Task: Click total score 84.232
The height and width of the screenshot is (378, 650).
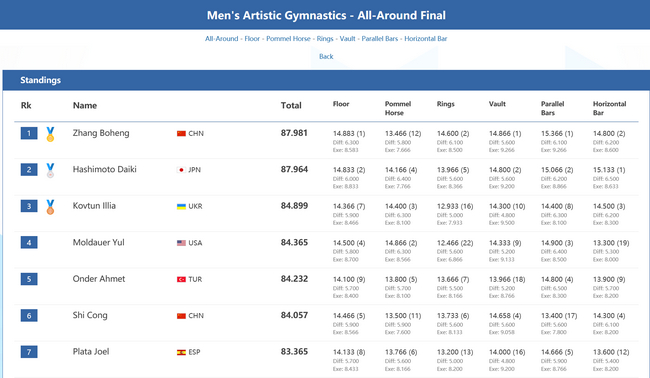Action: (294, 279)
